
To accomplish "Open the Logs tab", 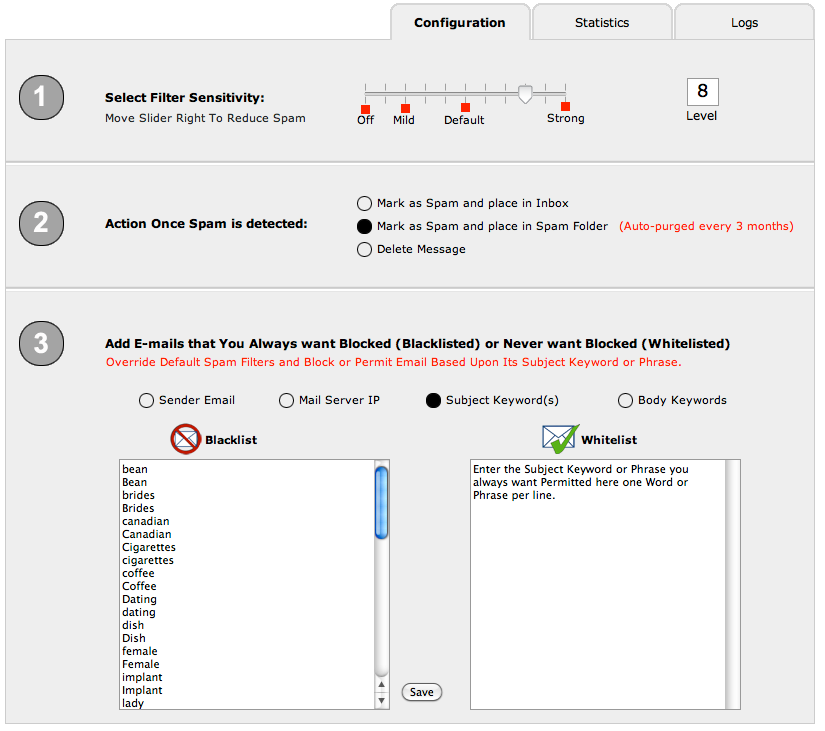I will click(x=744, y=22).
